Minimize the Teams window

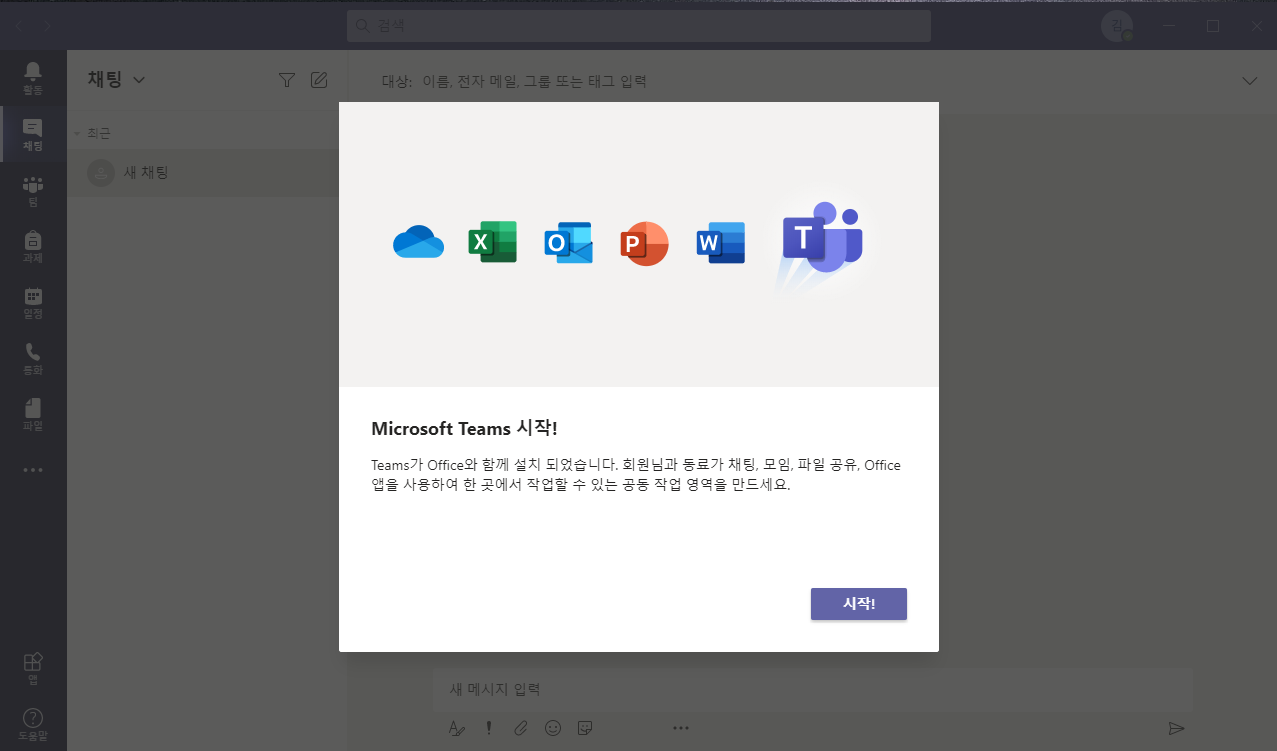(x=1169, y=26)
